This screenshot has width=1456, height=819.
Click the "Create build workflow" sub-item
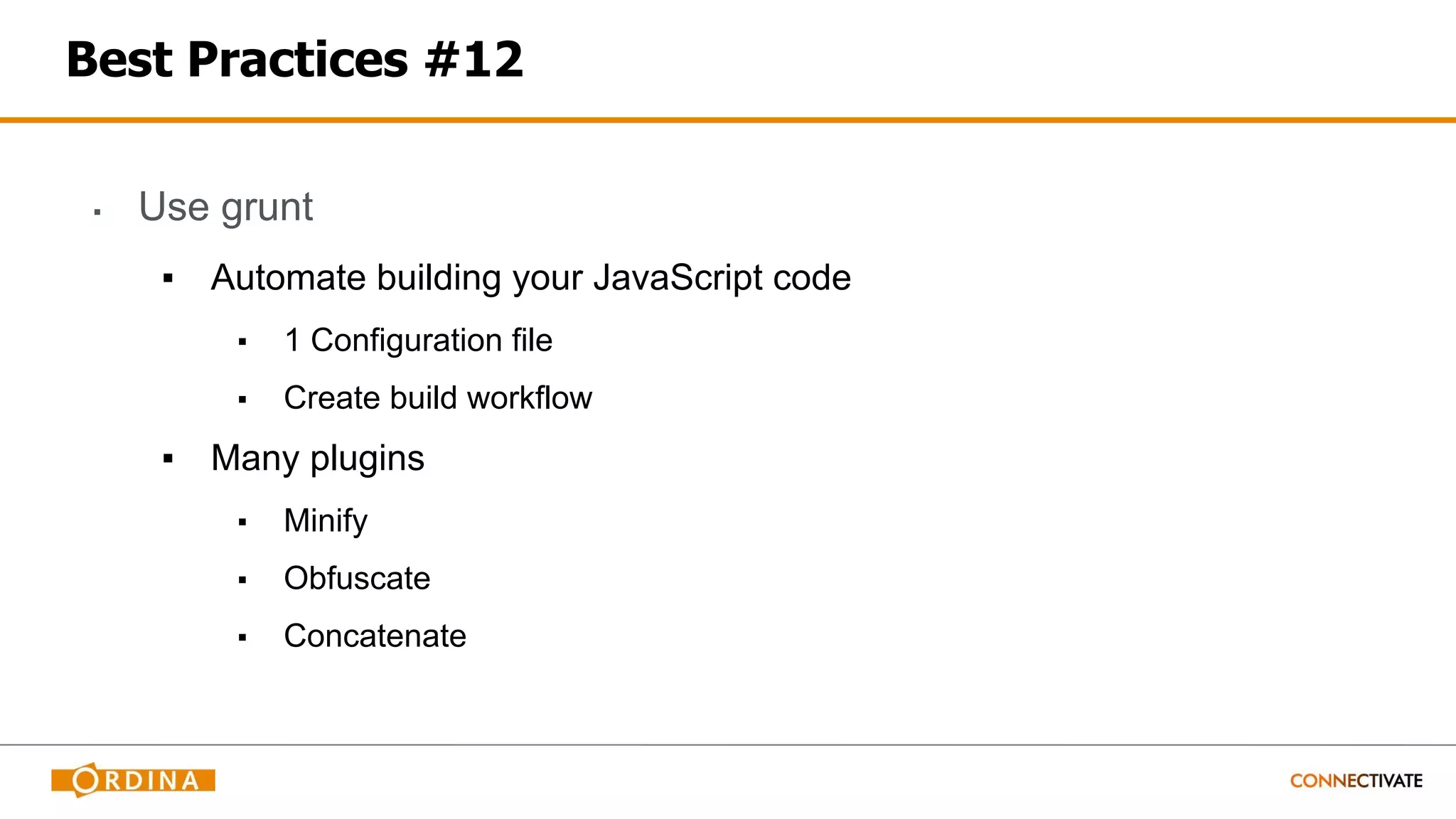[438, 397]
